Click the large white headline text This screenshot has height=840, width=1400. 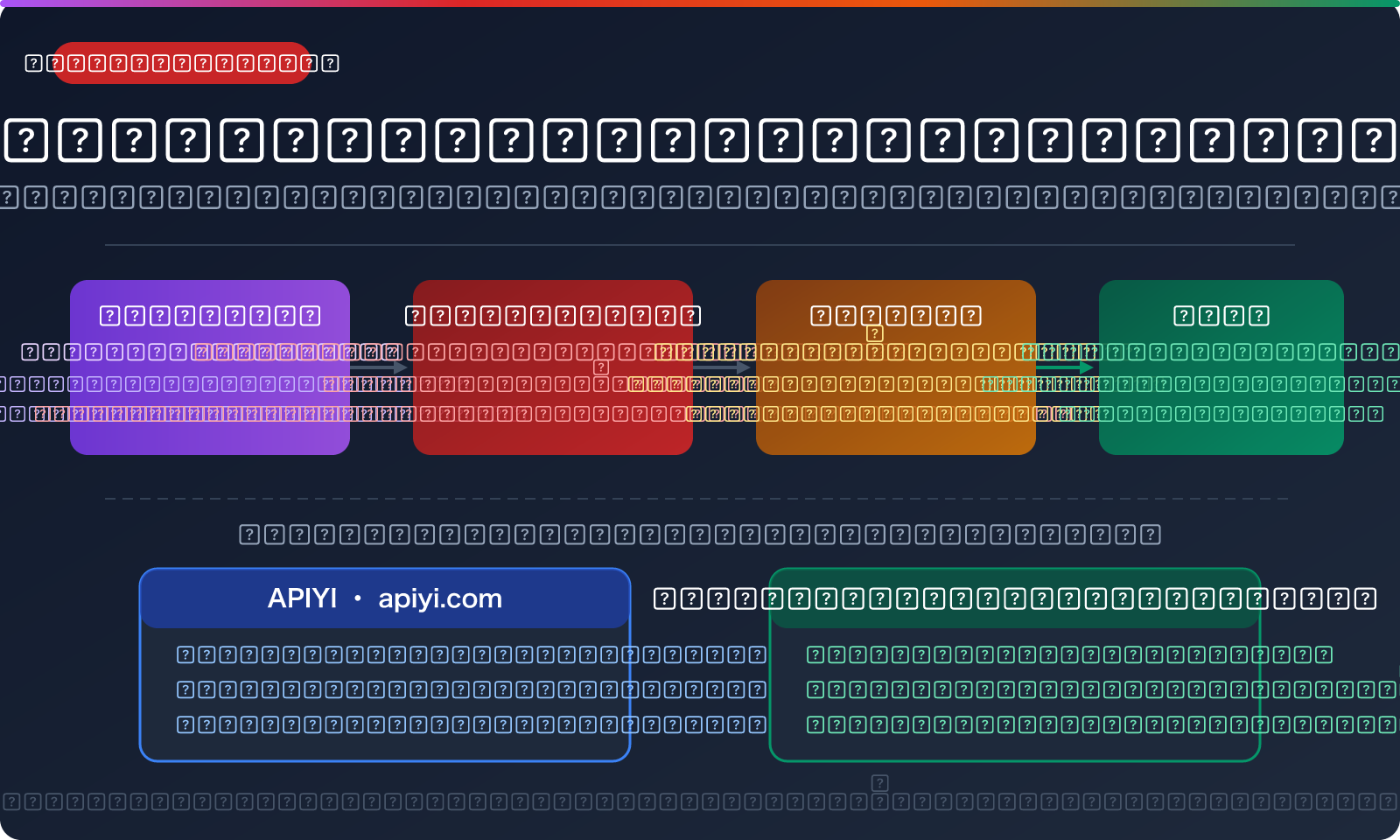(x=700, y=140)
